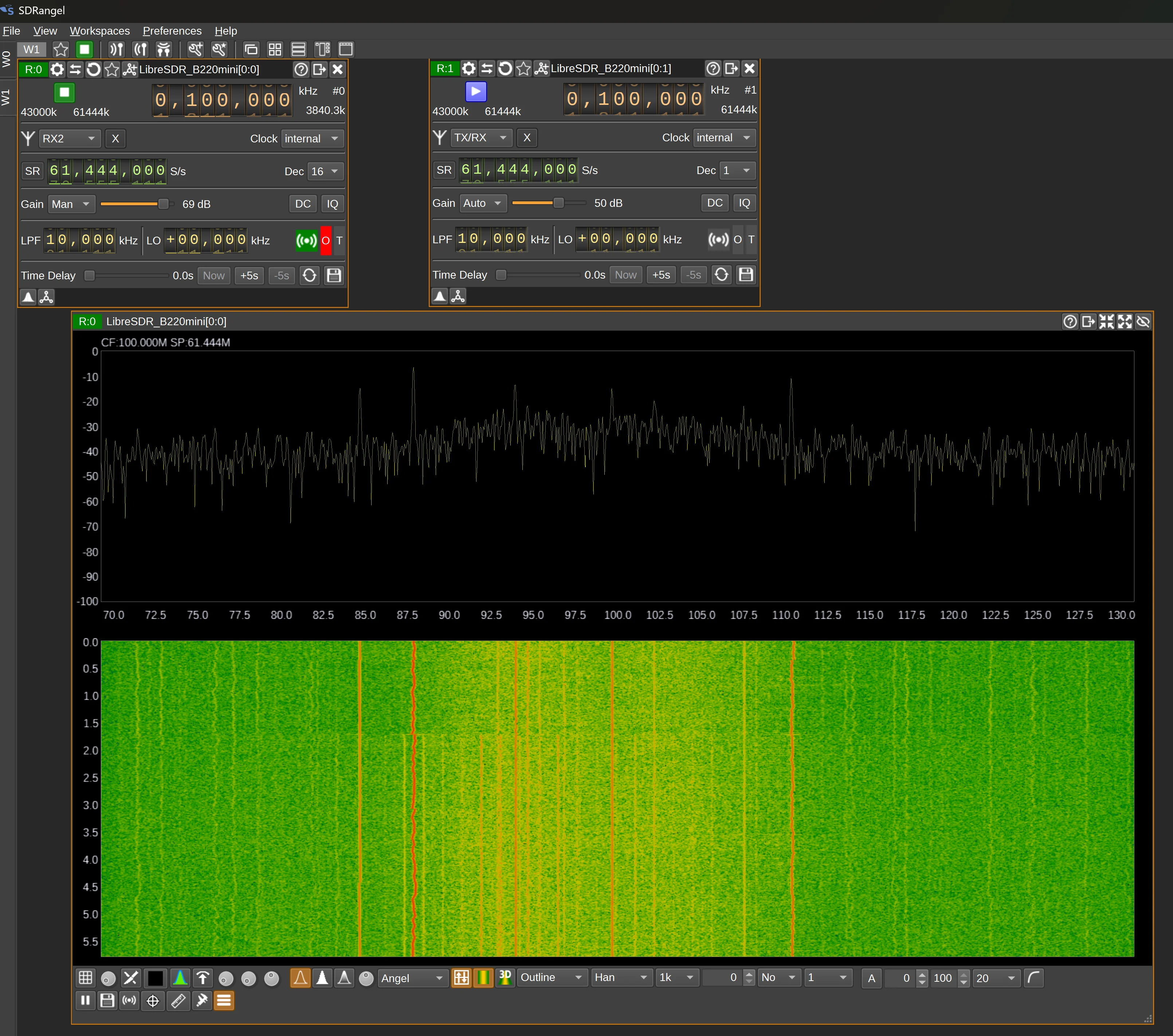The image size is (1173, 1036).
Task: Toggle the waterfall display button
Action: [x=483, y=977]
